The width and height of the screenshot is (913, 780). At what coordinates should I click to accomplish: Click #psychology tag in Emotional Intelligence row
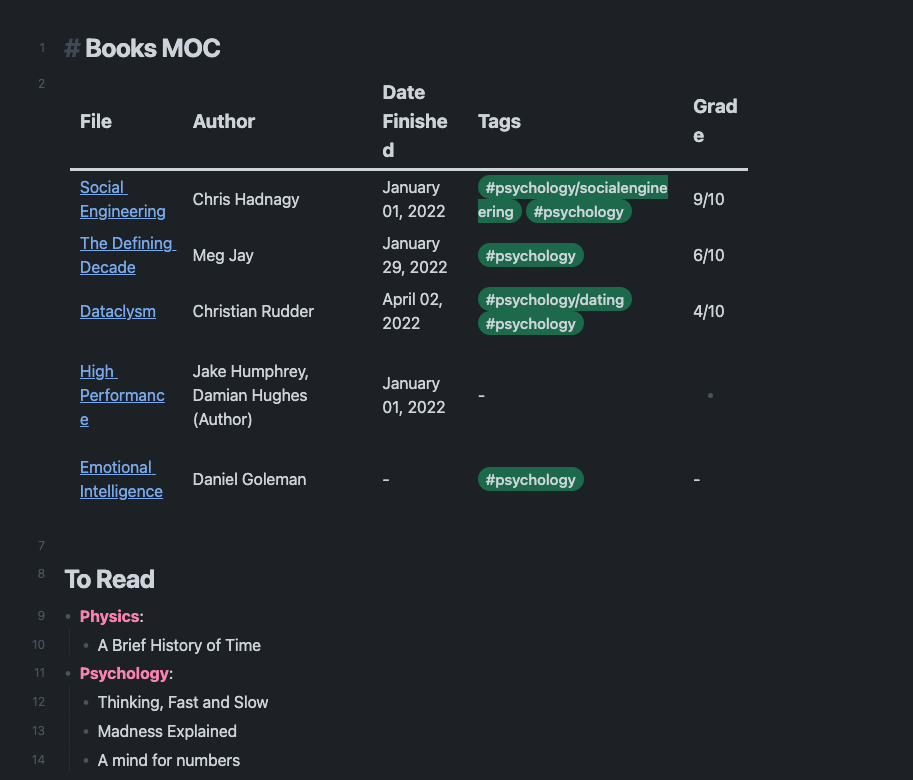point(530,480)
